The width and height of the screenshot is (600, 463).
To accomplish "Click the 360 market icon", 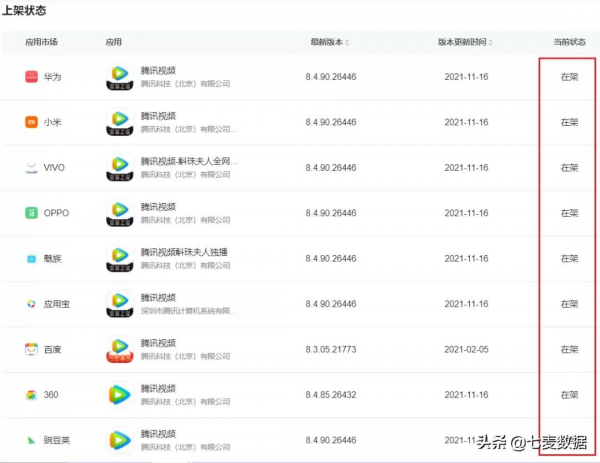I will click(x=31, y=395).
